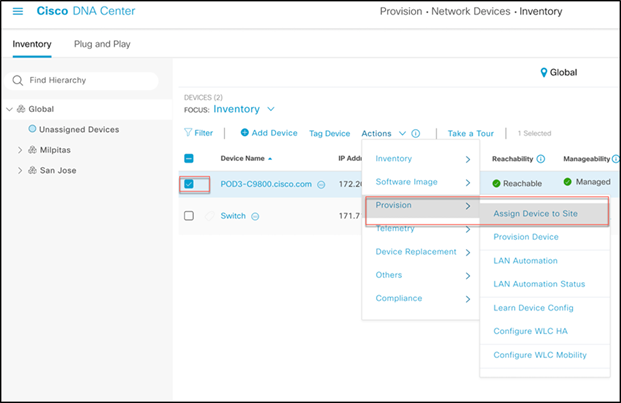Open the hamburger main menu
The image size is (621, 403).
click(18, 11)
